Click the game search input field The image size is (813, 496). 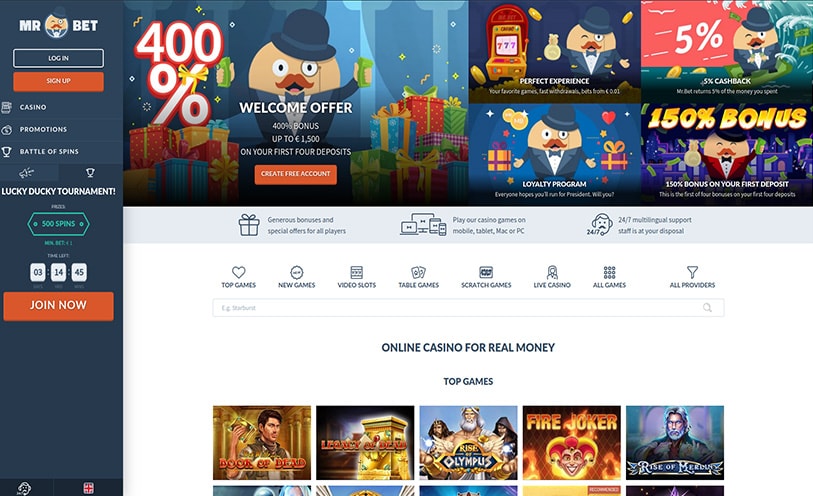pyautogui.click(x=468, y=308)
